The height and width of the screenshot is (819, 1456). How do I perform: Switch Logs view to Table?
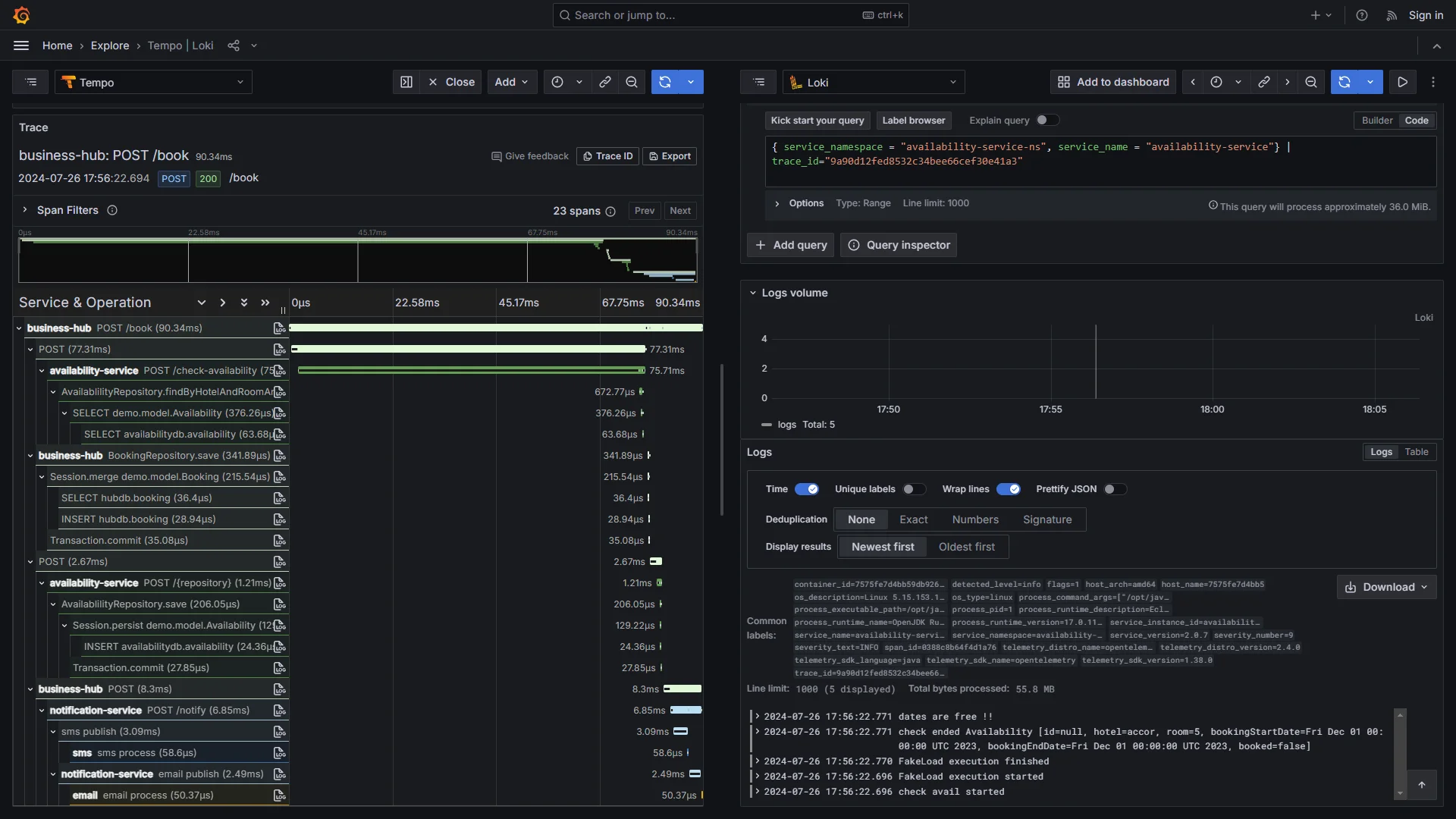(x=1415, y=452)
